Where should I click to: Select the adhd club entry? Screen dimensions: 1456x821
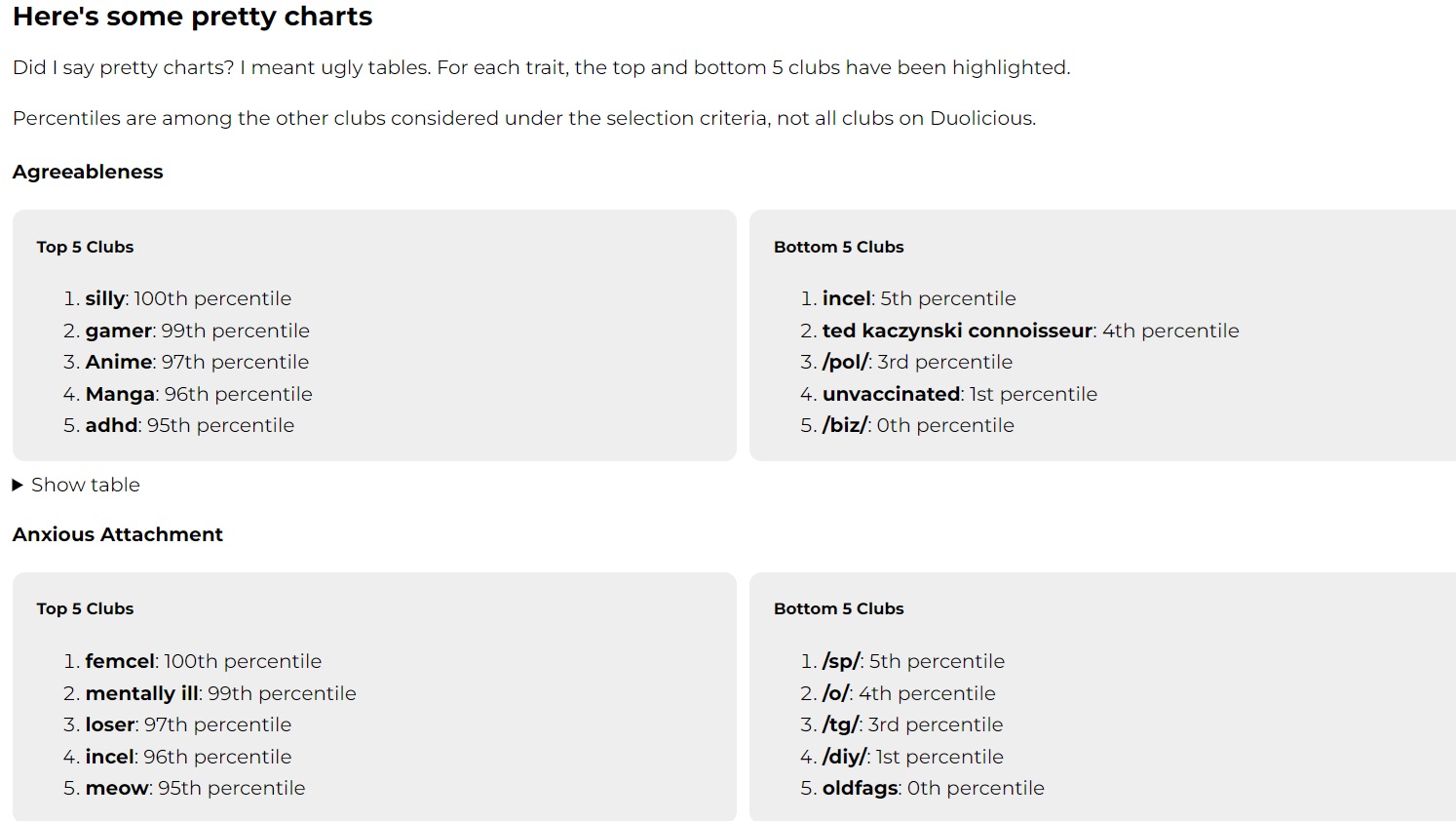111,425
